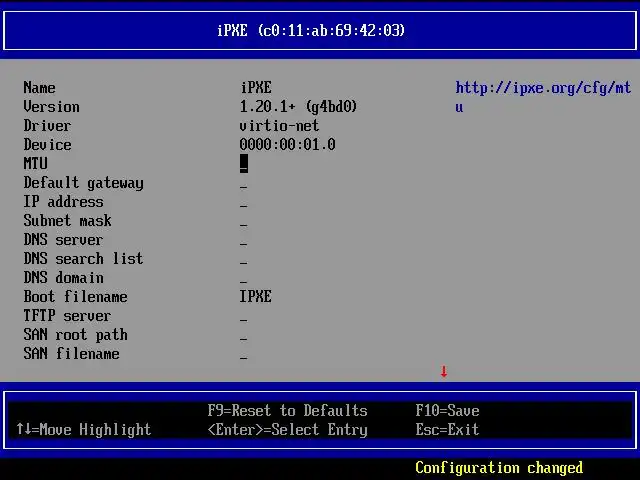Click version value 1.20.1+ (g4bd0)
The width and height of the screenshot is (640, 480).
pyautogui.click(x=298, y=107)
